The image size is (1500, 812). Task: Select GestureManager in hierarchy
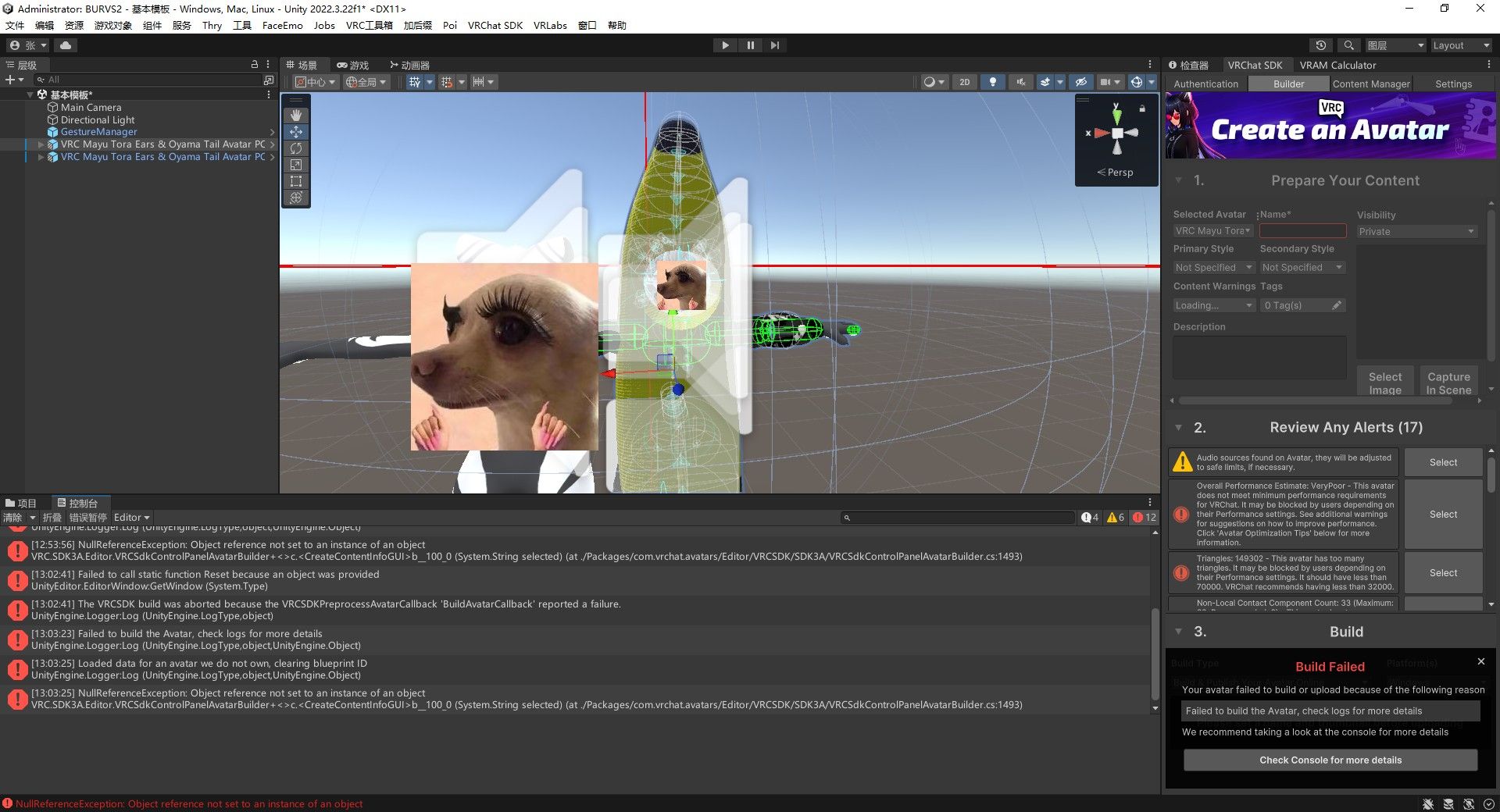98,132
